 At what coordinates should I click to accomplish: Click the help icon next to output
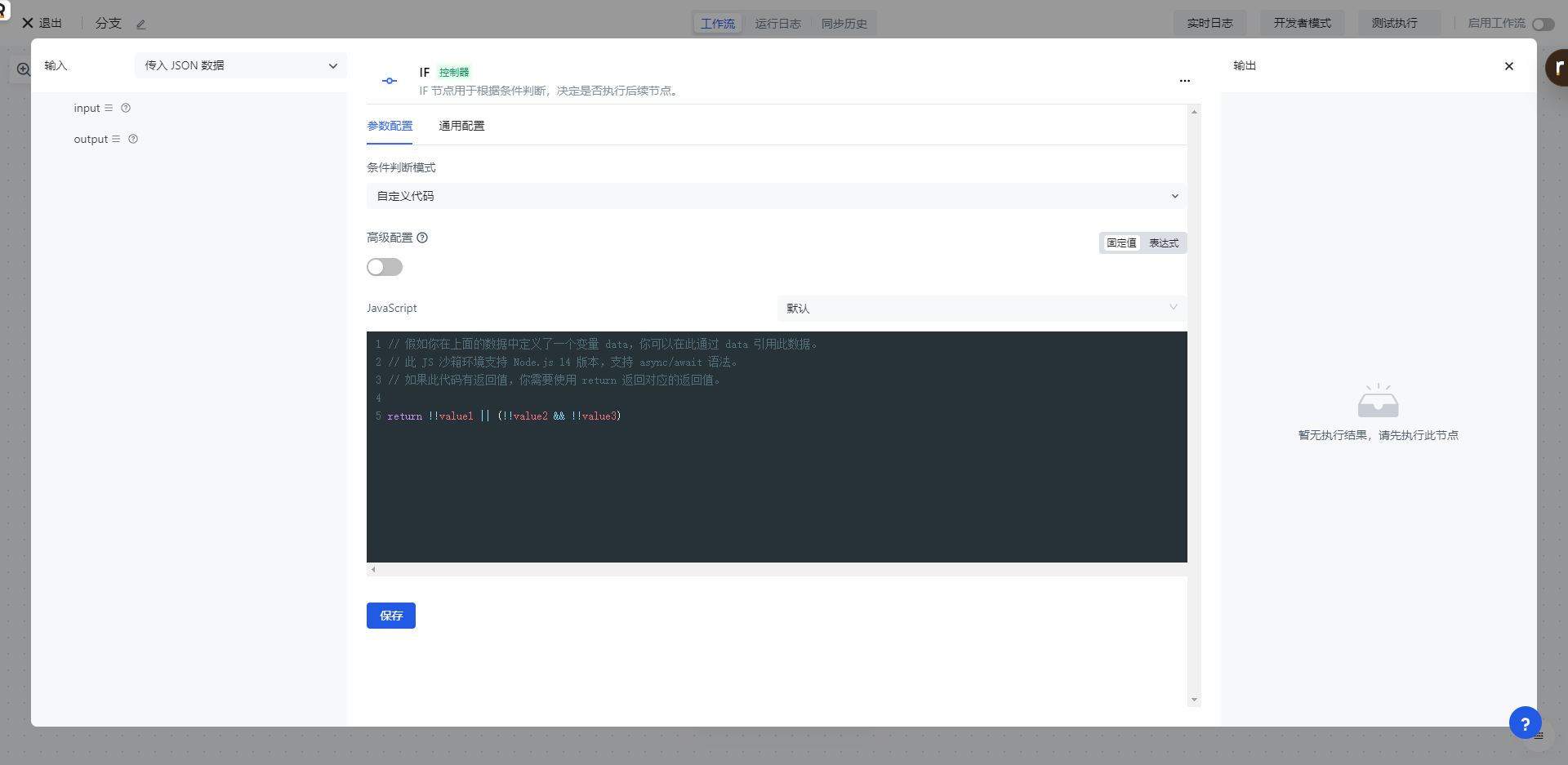coord(133,139)
